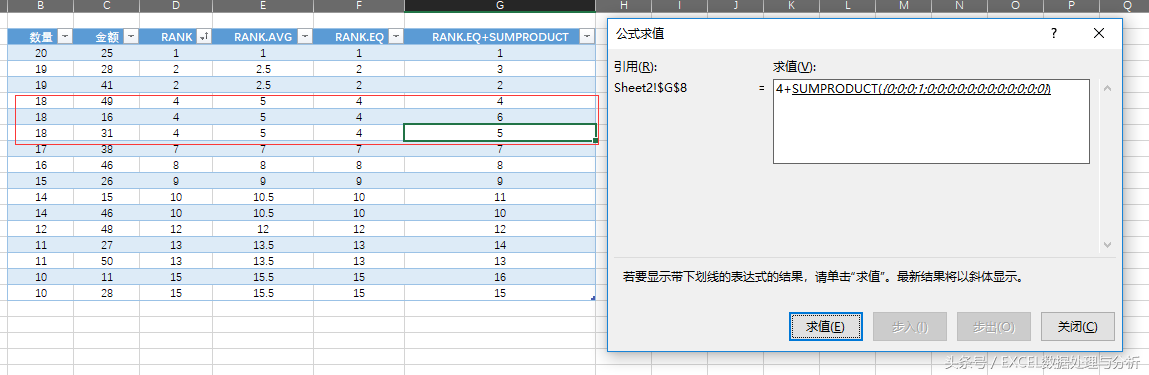The height and width of the screenshot is (375, 1149).
Task: Click scroll up arrow in evaluation box
Action: [1107, 89]
